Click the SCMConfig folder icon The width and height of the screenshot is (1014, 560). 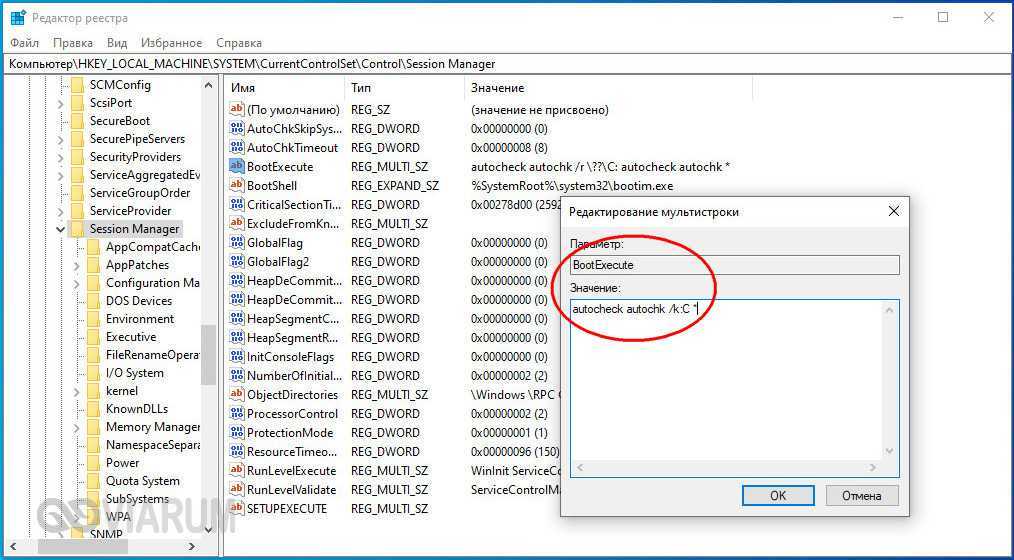point(78,85)
